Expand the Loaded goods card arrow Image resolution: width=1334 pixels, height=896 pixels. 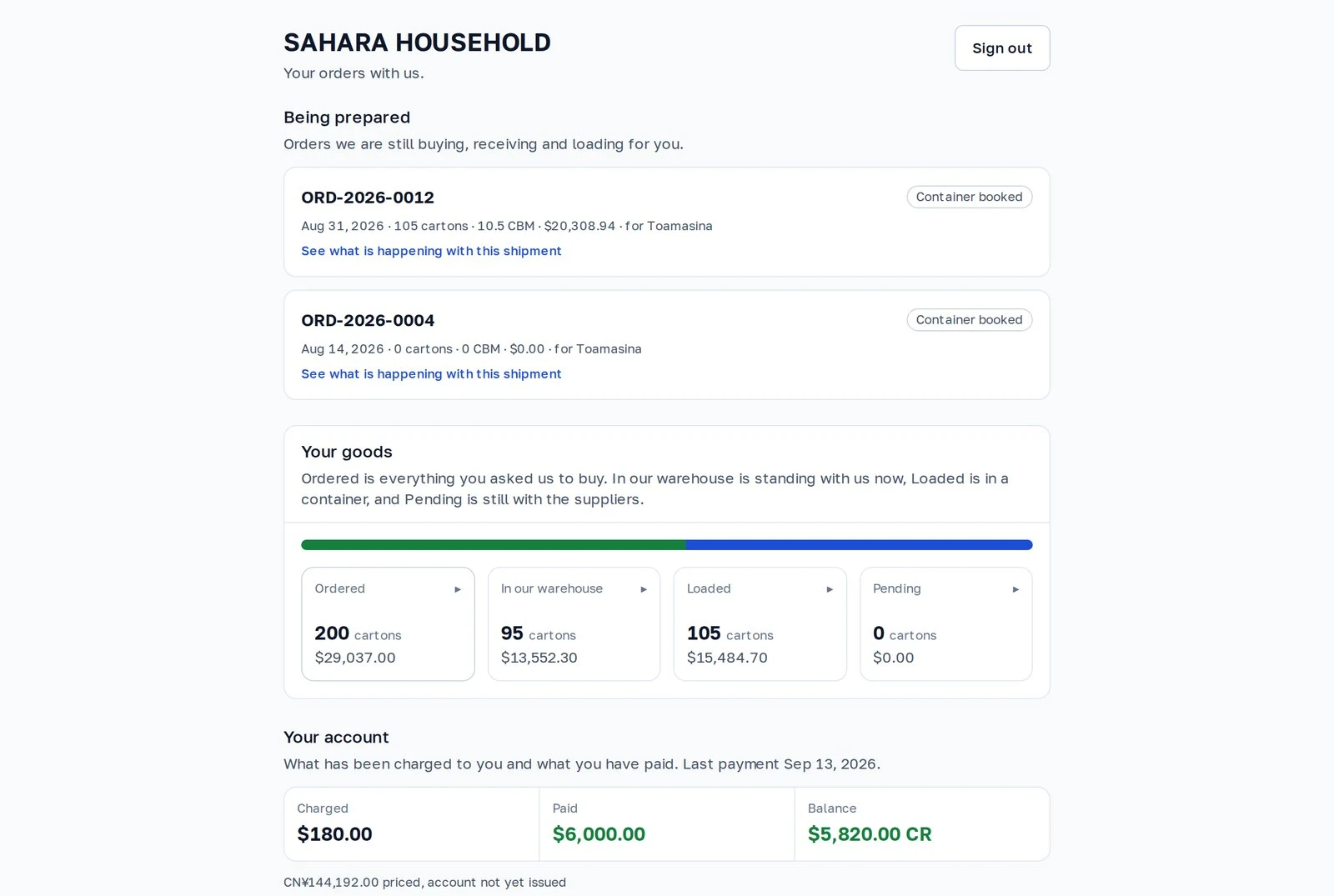[830, 589]
